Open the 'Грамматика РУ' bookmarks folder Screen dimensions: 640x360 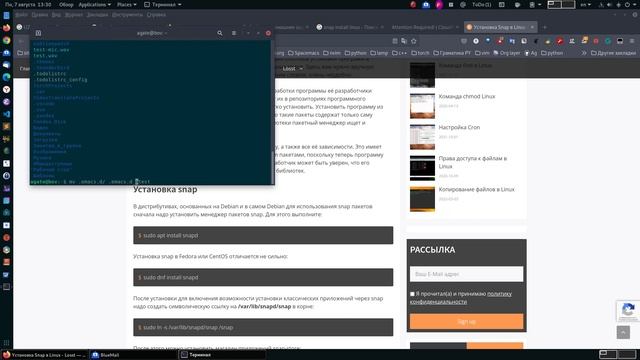452,53
